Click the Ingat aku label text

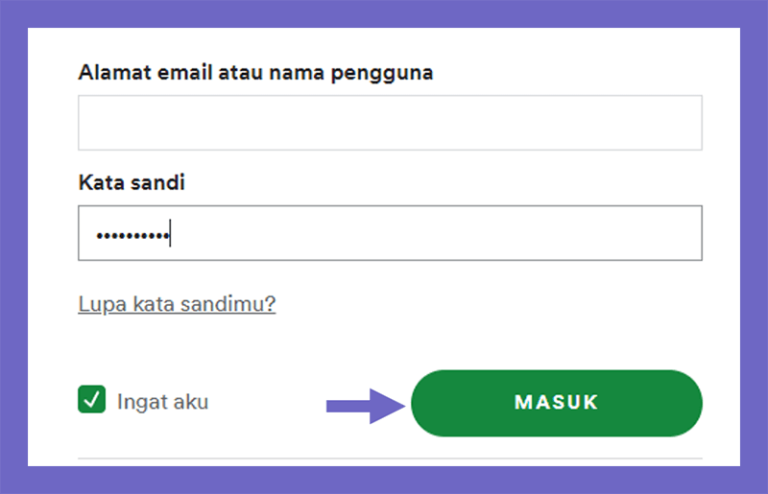tap(163, 402)
